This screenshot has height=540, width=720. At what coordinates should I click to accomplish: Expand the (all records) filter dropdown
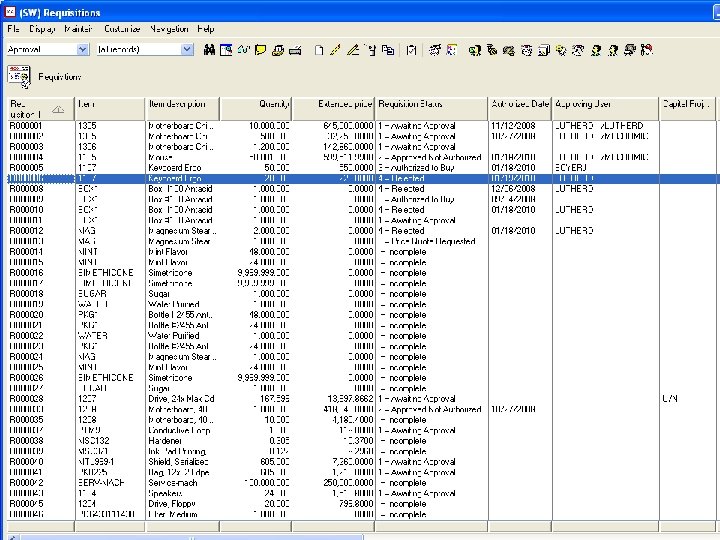tap(186, 49)
